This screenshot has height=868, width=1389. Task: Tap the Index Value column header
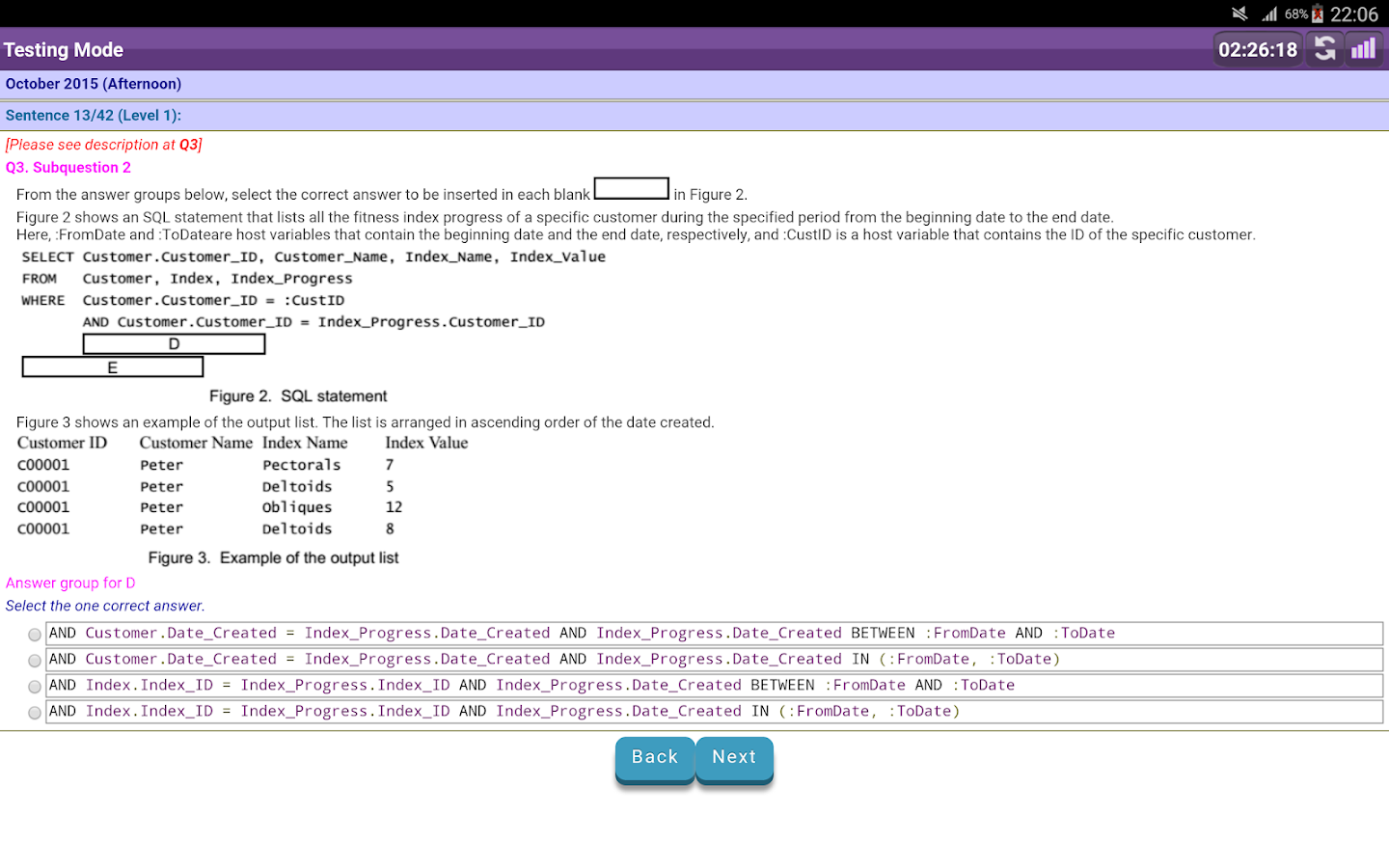click(x=426, y=443)
